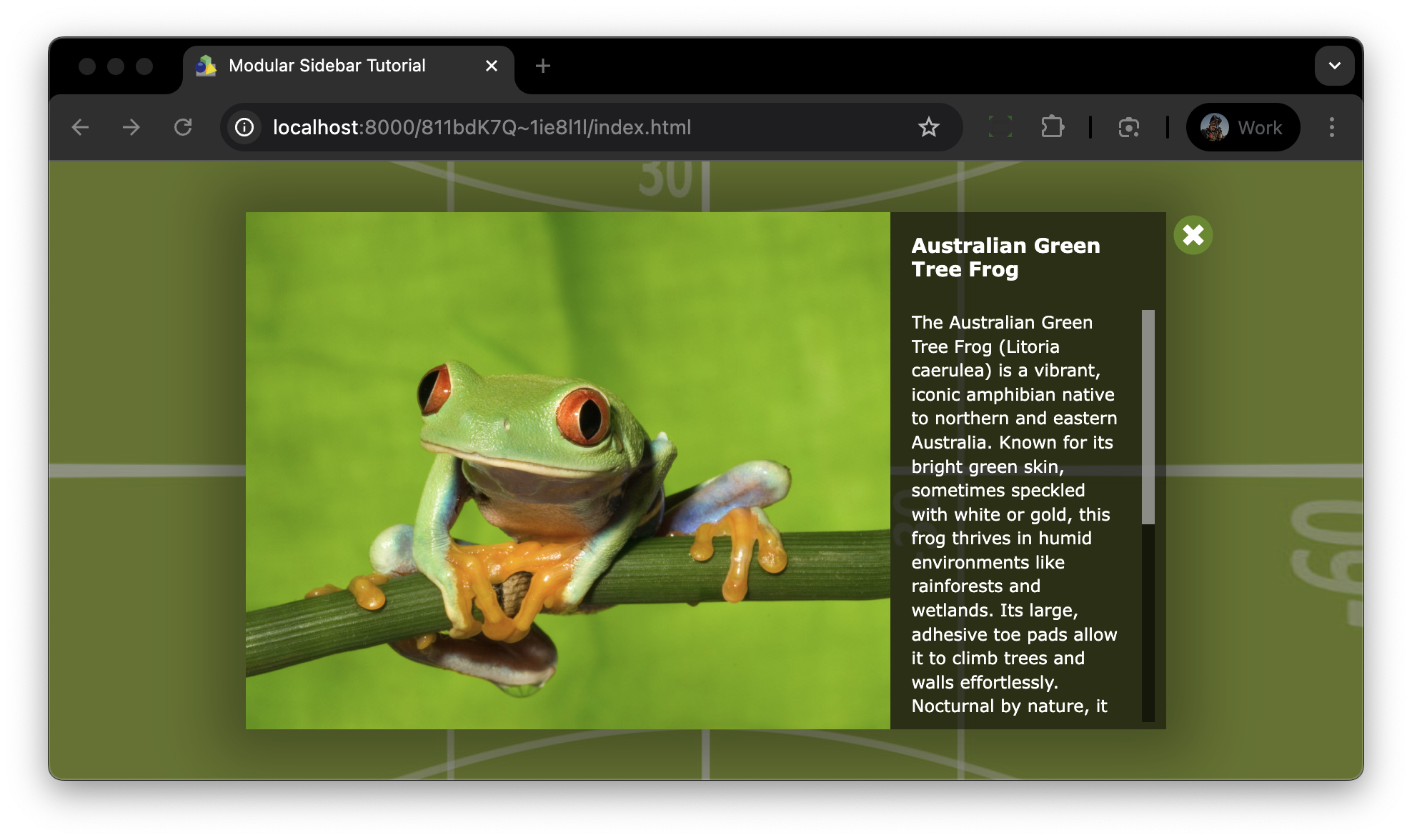The height and width of the screenshot is (840, 1412).
Task: Click the forward navigation arrow
Action: coord(131,127)
